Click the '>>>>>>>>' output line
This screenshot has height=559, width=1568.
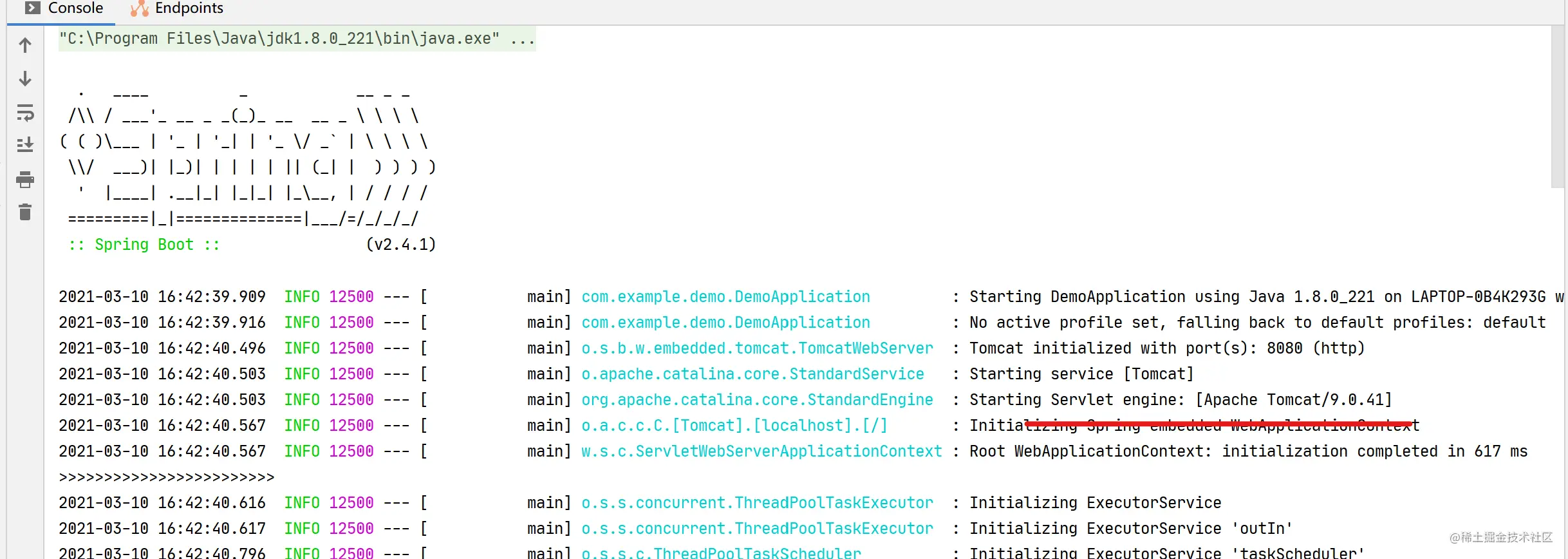tap(167, 477)
